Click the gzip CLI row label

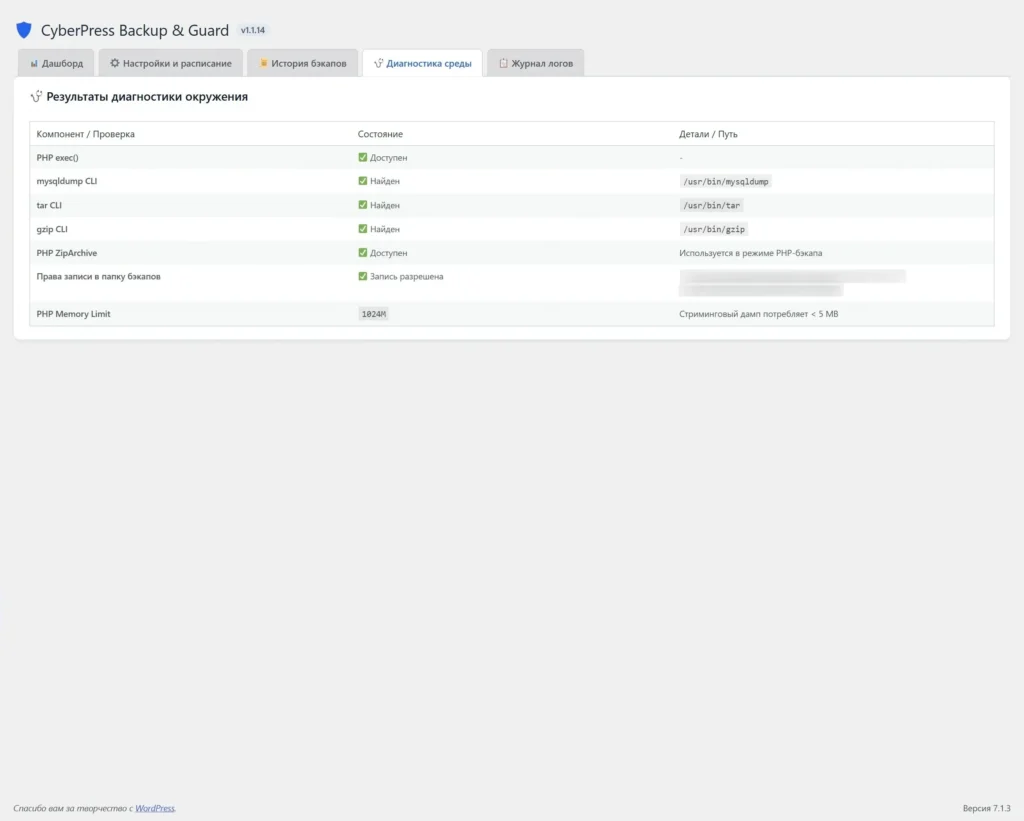tap(52, 229)
